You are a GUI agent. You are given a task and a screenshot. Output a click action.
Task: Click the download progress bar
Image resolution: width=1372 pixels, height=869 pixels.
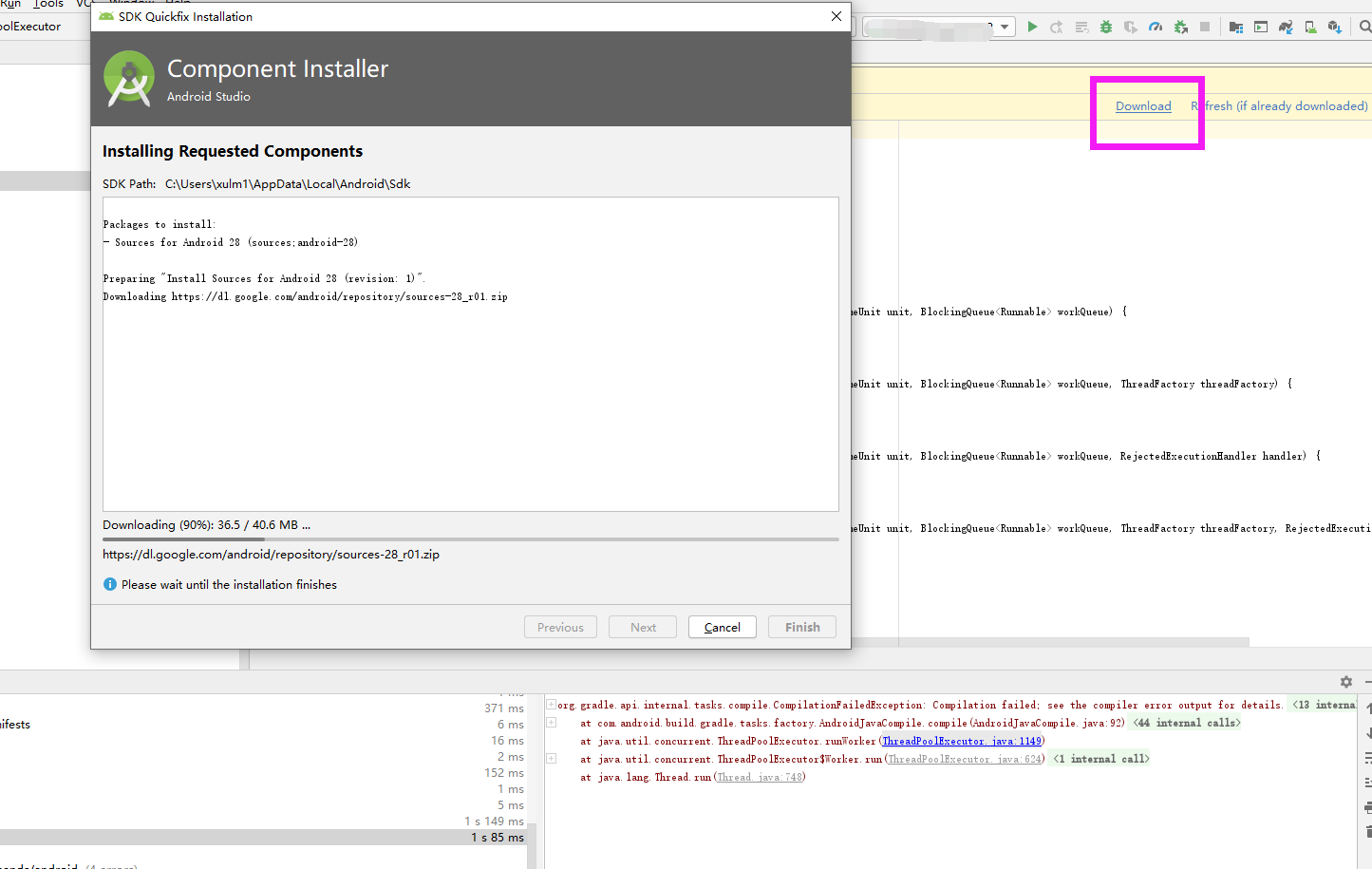coord(471,538)
